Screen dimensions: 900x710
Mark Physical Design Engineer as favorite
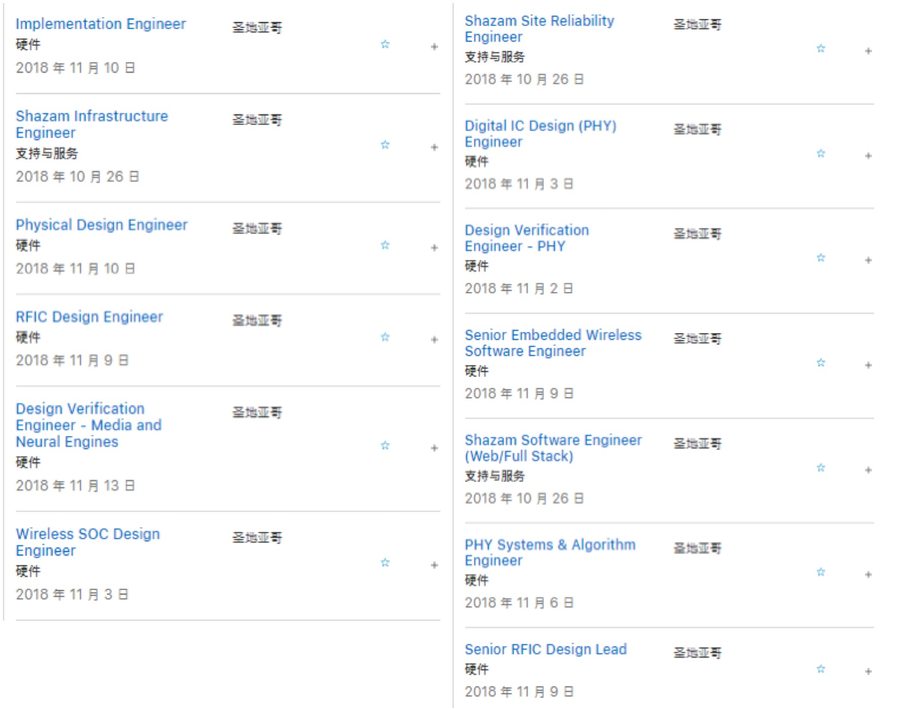pyautogui.click(x=385, y=245)
